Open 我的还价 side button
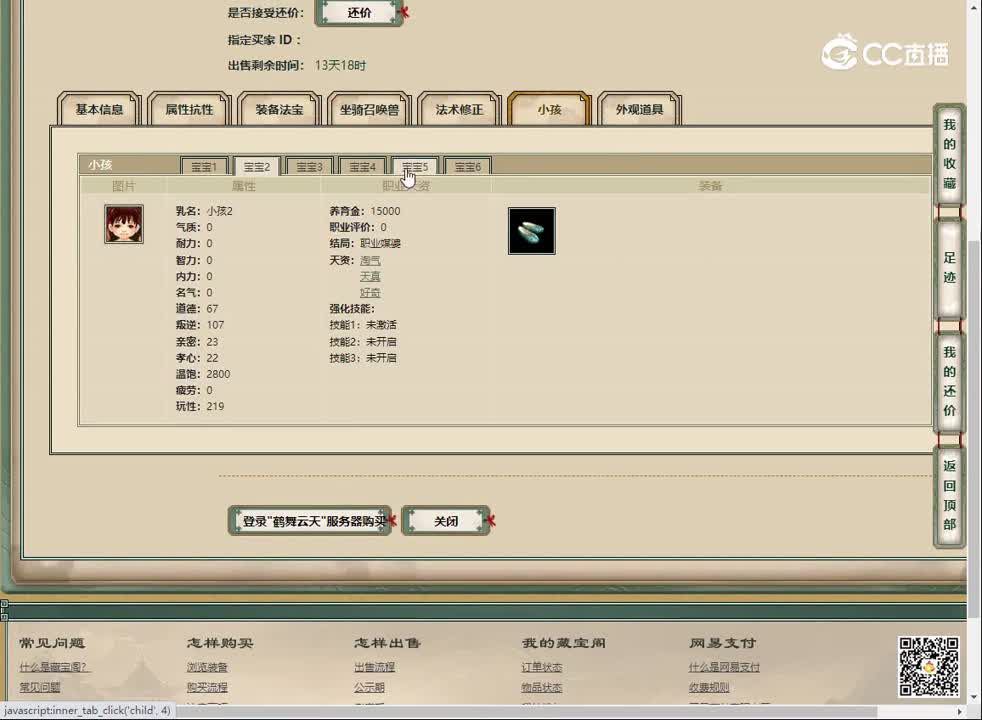This screenshot has width=982, height=720. coord(949,381)
